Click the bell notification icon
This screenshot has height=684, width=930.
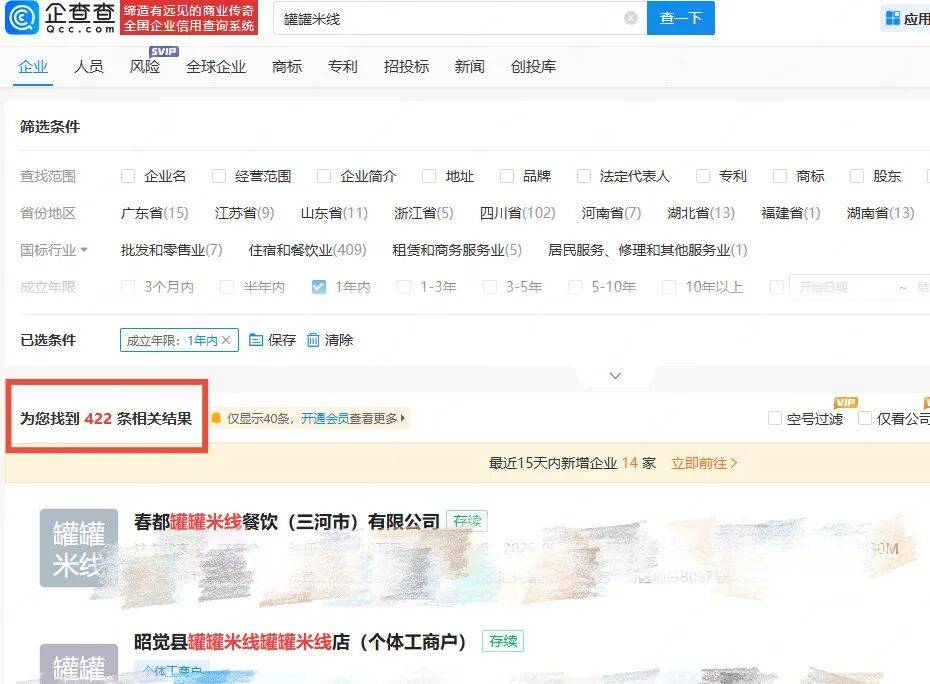click(216, 419)
